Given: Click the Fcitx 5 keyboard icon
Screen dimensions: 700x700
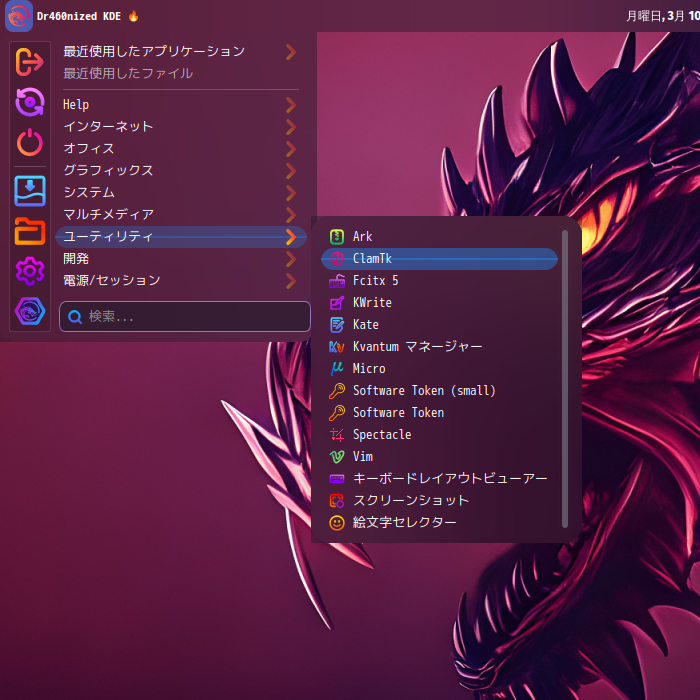Looking at the screenshot, I should tap(337, 281).
